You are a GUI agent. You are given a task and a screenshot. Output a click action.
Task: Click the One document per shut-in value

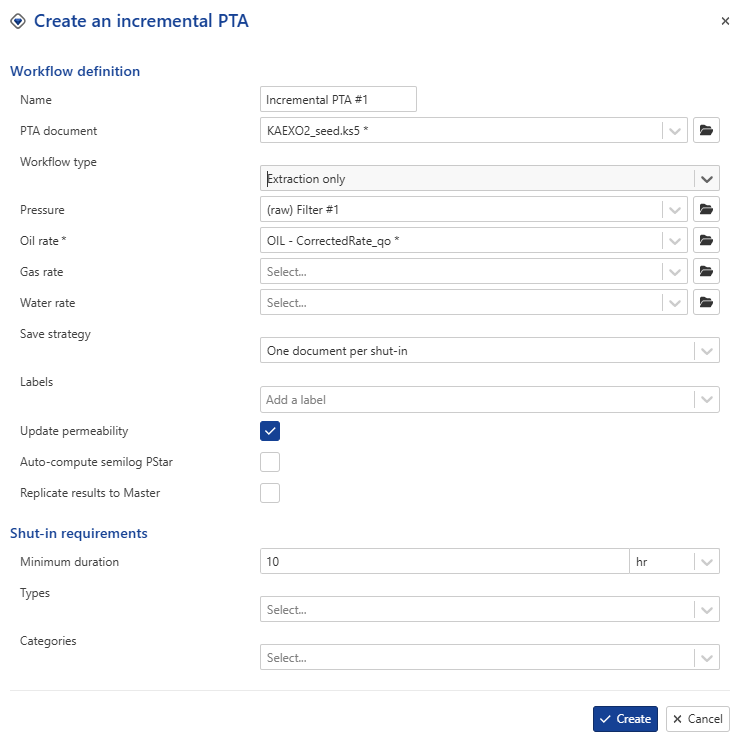tap(337, 351)
